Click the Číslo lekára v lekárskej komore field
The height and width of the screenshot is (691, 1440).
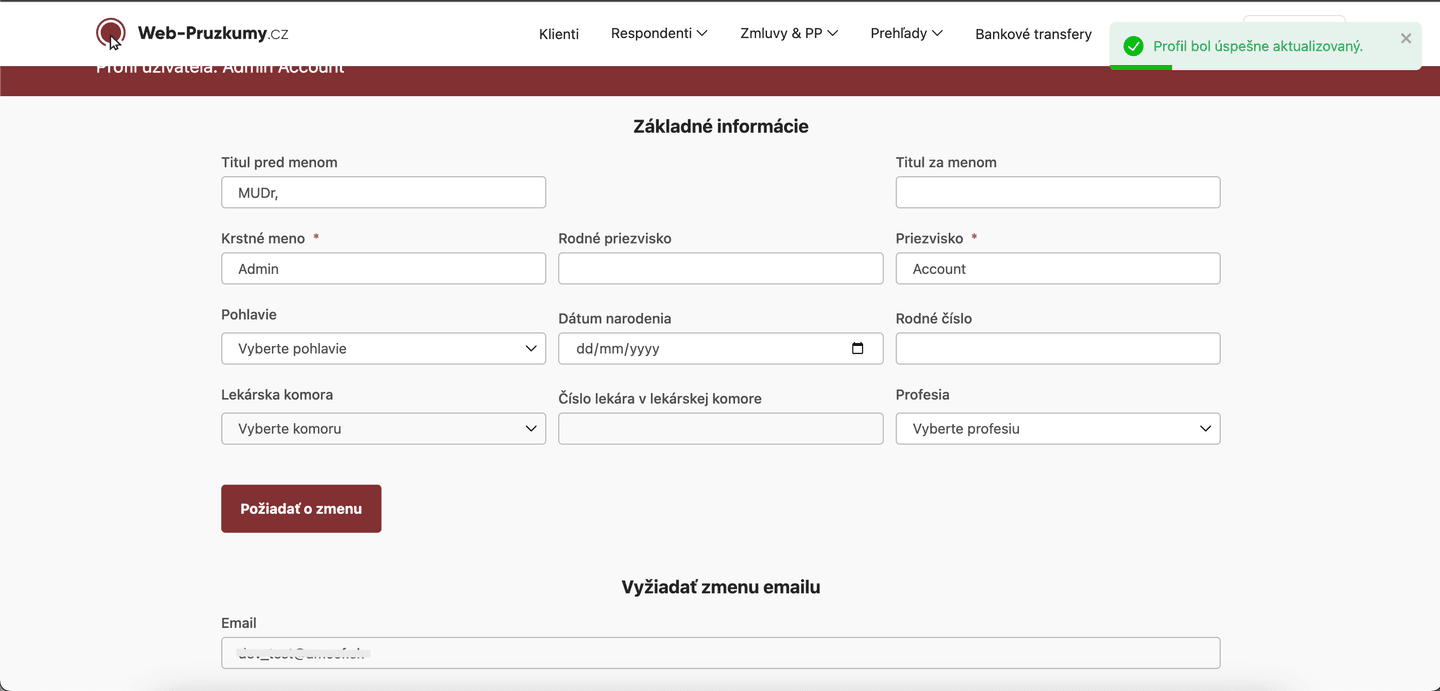point(721,428)
